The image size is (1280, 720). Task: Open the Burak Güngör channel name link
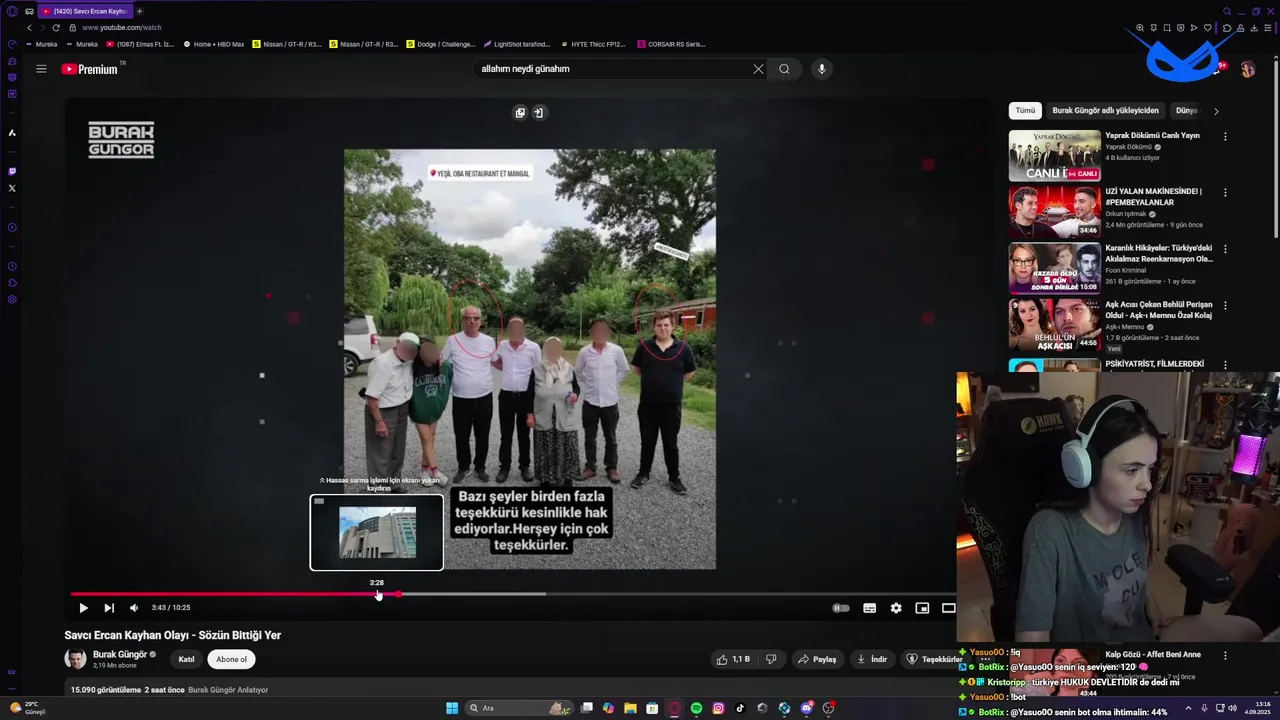120,654
